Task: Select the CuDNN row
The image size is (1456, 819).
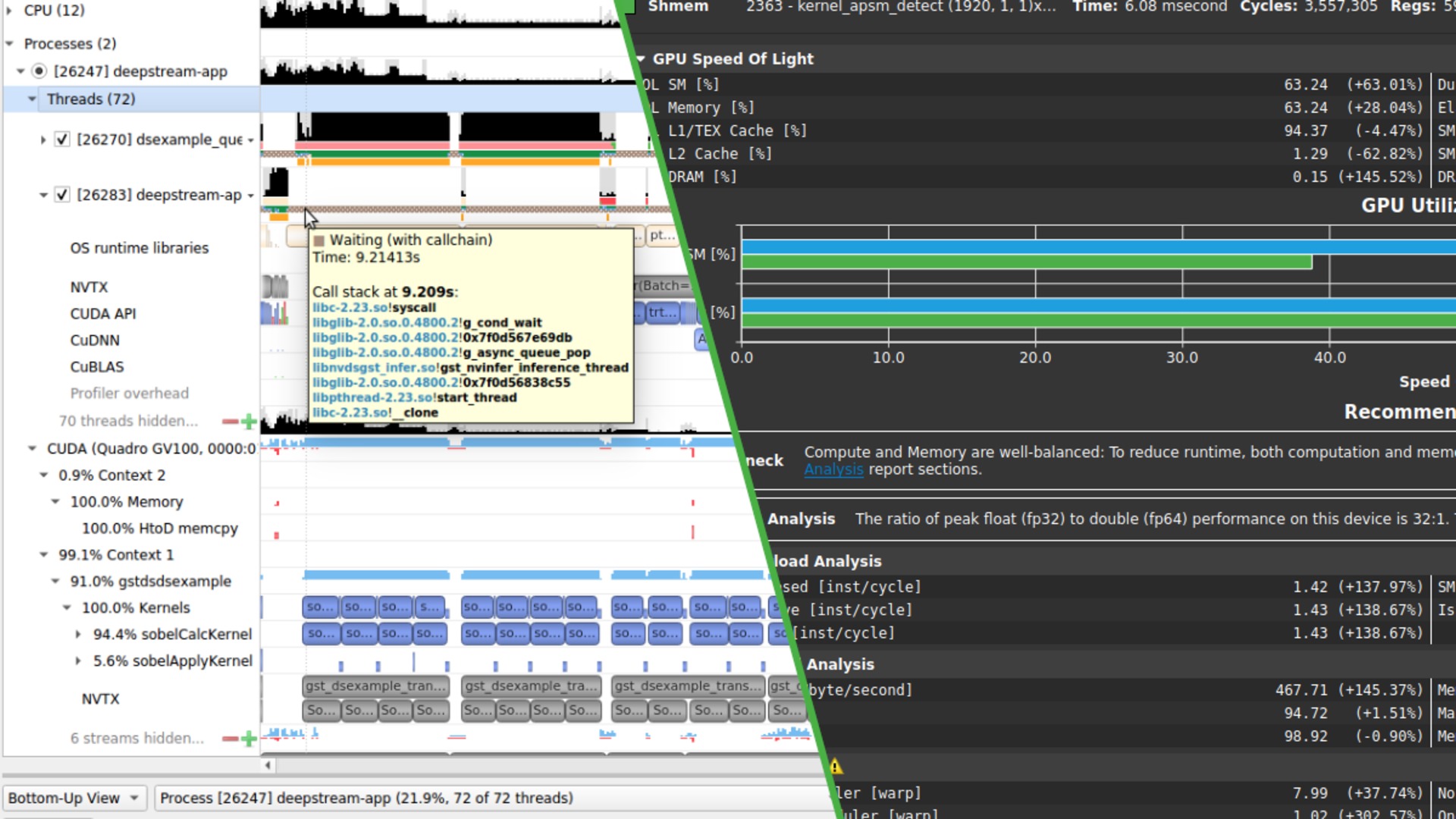Action: click(95, 340)
